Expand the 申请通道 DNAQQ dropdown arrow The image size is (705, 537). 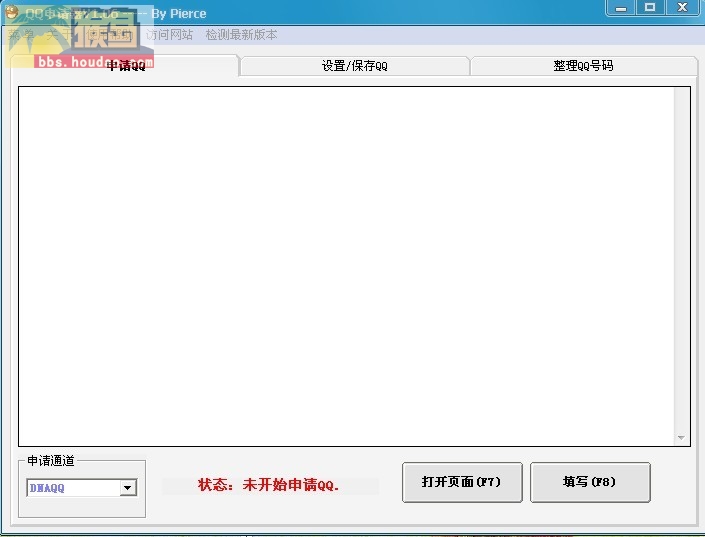[x=128, y=488]
